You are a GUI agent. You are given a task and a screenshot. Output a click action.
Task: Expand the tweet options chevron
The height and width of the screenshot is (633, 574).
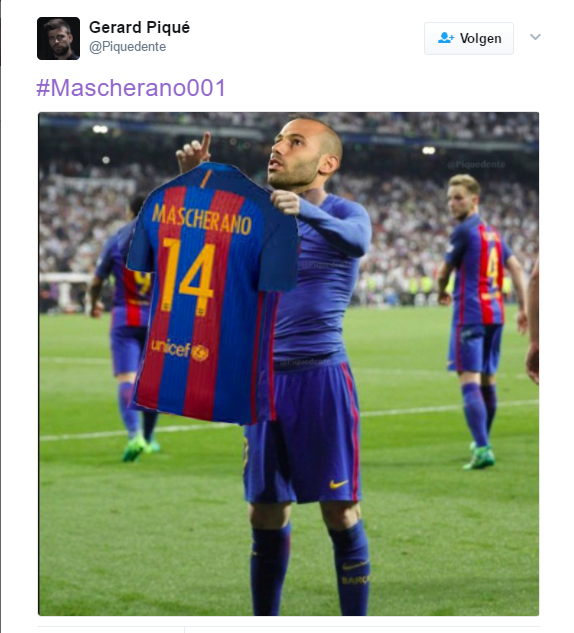[x=535, y=37]
